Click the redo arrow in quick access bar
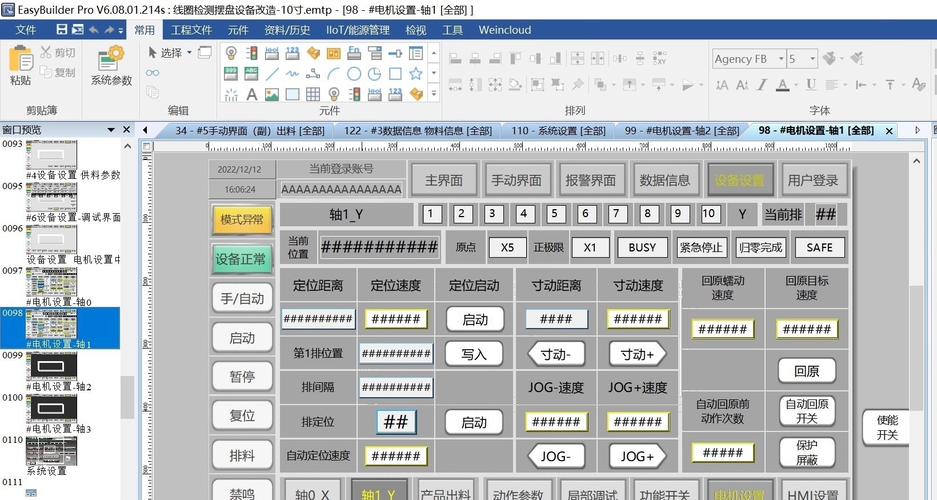This screenshot has width=937, height=500. (109, 29)
